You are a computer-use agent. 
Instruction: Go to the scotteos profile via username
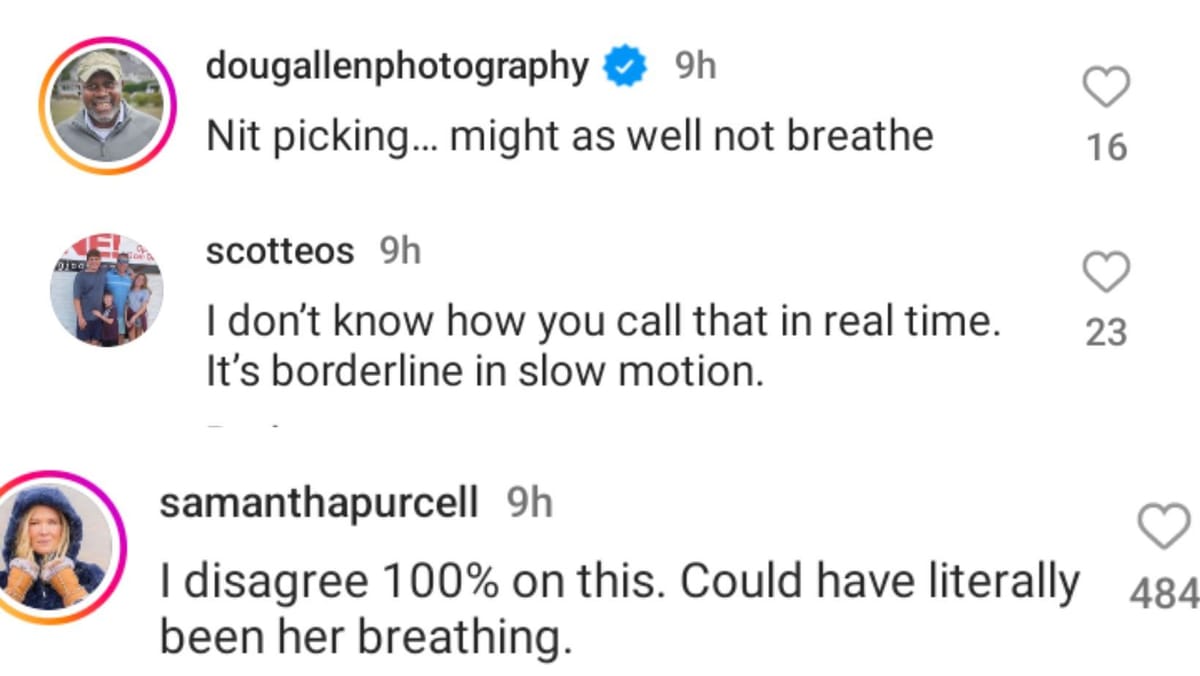(x=279, y=251)
